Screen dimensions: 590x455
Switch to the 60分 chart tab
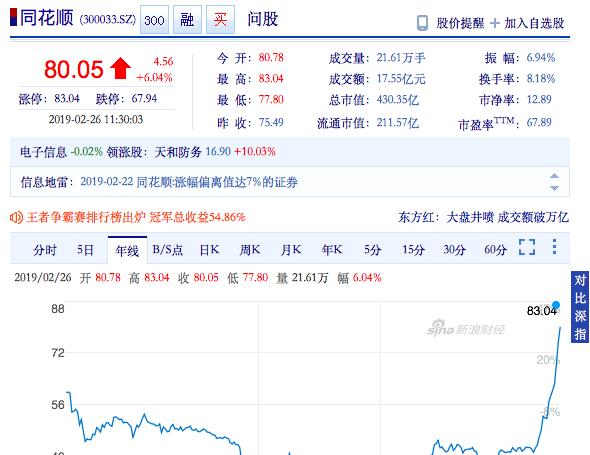pyautogui.click(x=496, y=250)
